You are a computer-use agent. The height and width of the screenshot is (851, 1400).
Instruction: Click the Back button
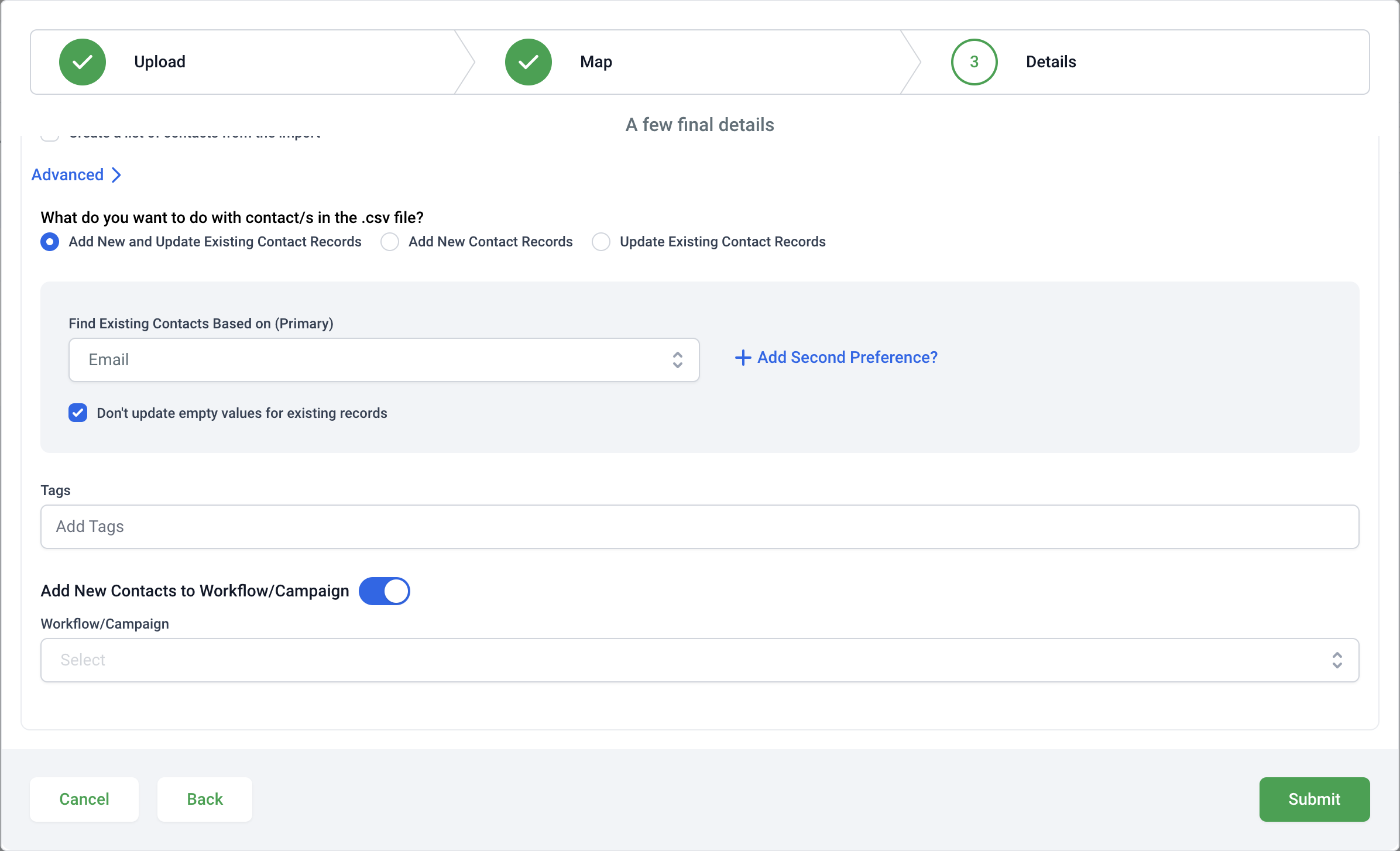click(x=205, y=799)
